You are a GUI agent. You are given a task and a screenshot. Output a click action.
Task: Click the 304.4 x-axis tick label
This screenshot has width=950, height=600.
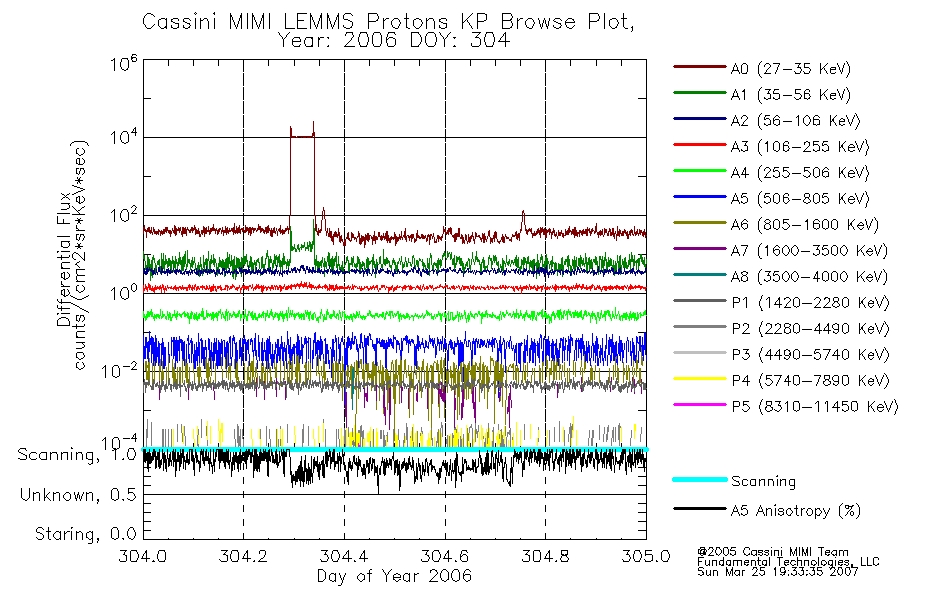(x=344, y=556)
